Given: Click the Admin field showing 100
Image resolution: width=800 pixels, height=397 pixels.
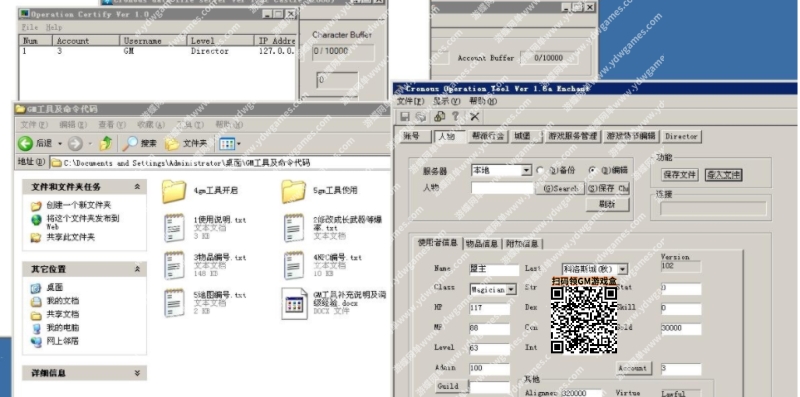Looking at the screenshot, I should 489,369.
